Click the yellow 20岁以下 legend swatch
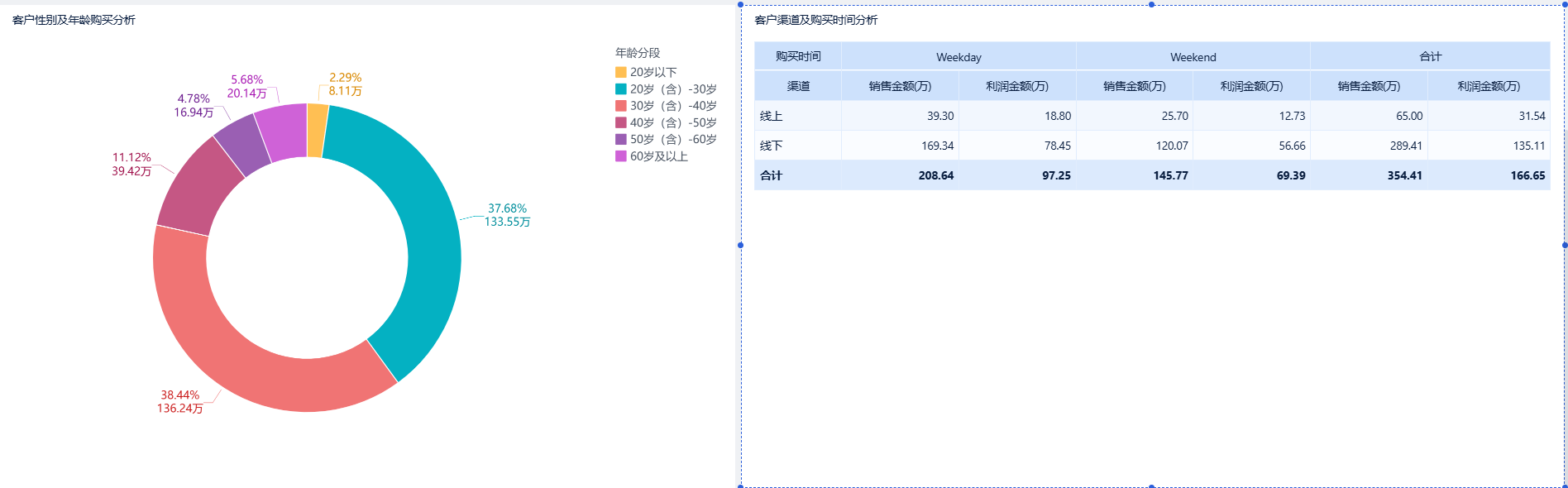This screenshot has height=488, width=1568. (x=620, y=73)
